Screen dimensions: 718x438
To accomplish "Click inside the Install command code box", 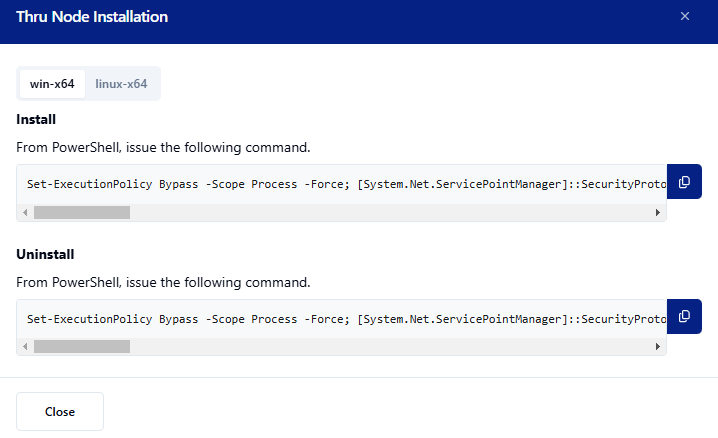I will [340, 185].
